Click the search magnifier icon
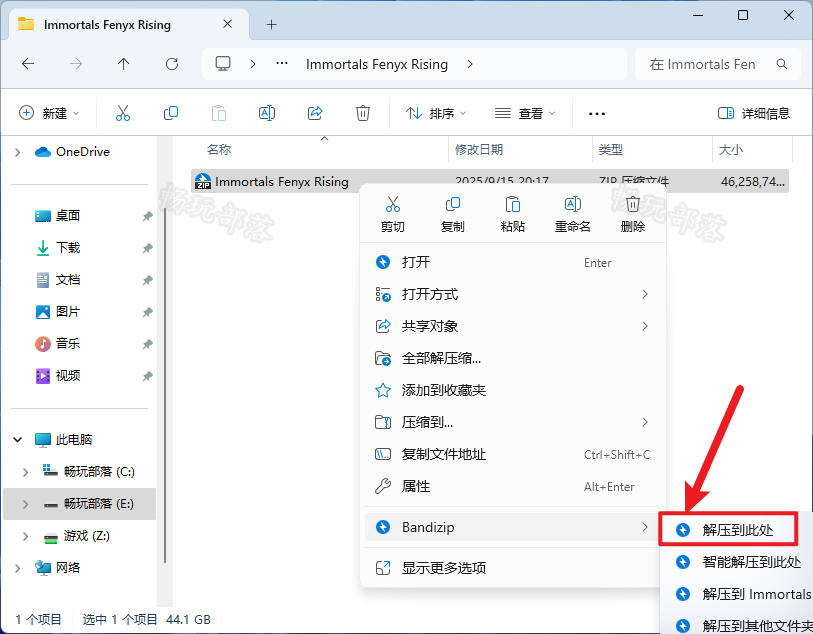Image resolution: width=813 pixels, height=634 pixels. (781, 64)
